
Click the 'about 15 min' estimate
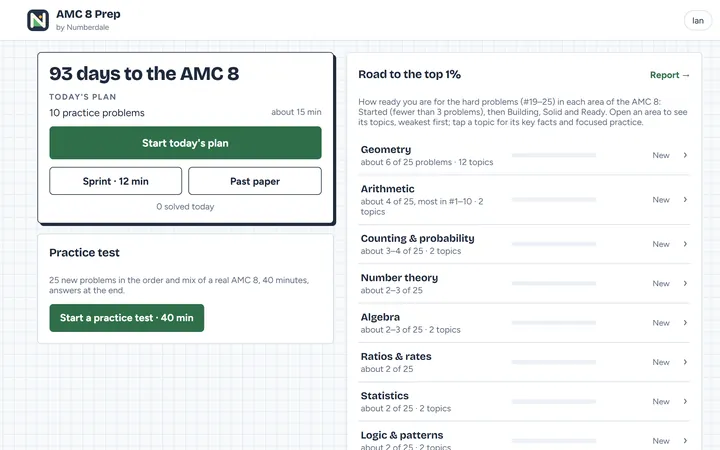296,112
